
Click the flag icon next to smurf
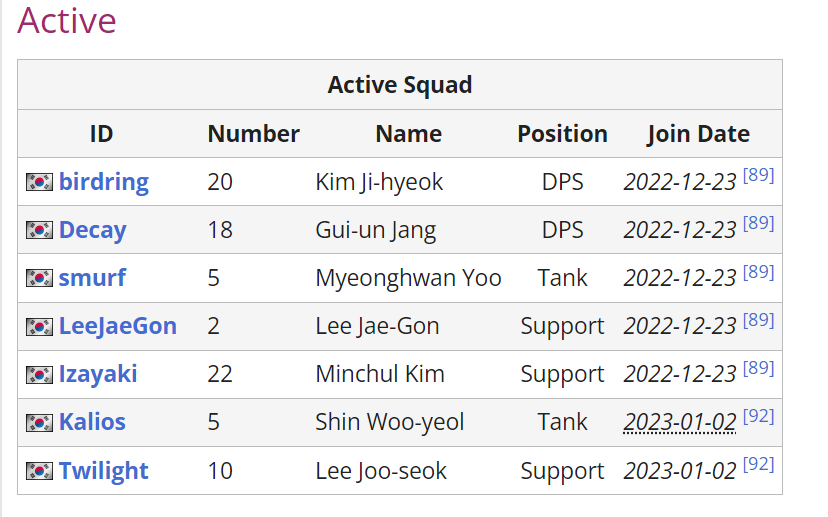click(x=39, y=278)
